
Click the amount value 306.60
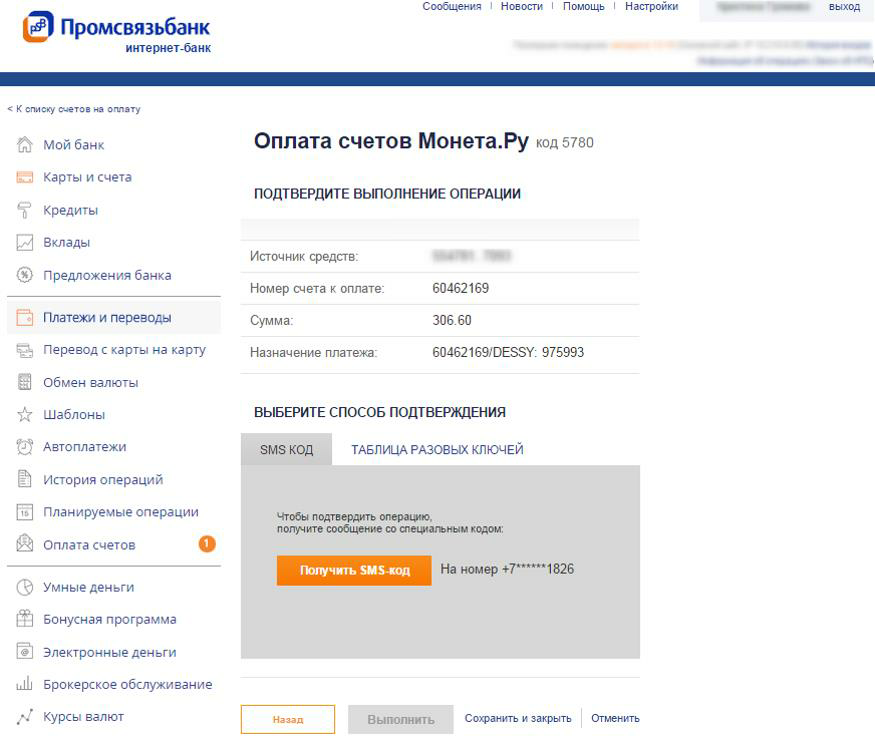(x=452, y=320)
